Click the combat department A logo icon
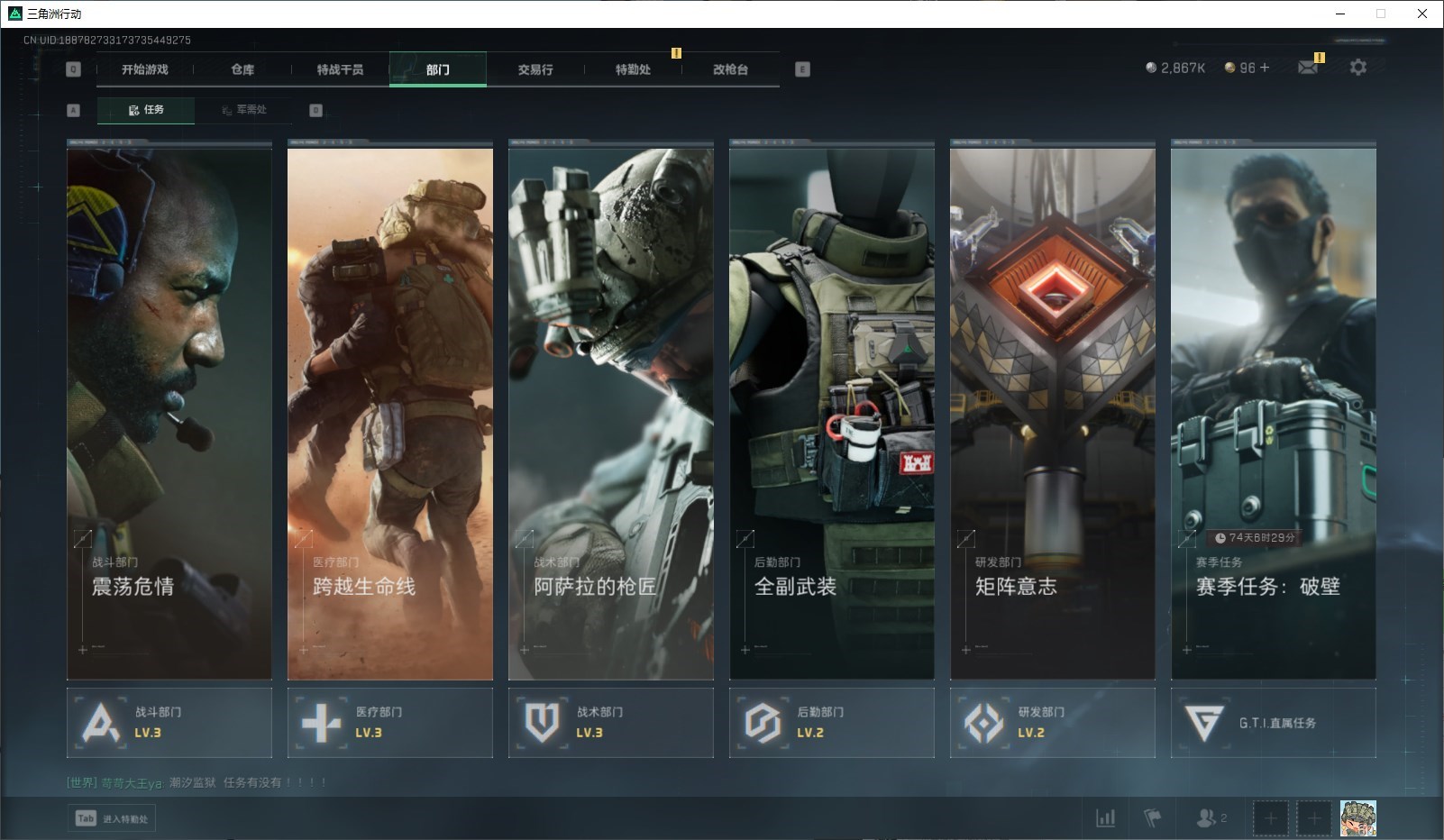The width and height of the screenshot is (1444, 840). pyautogui.click(x=101, y=723)
